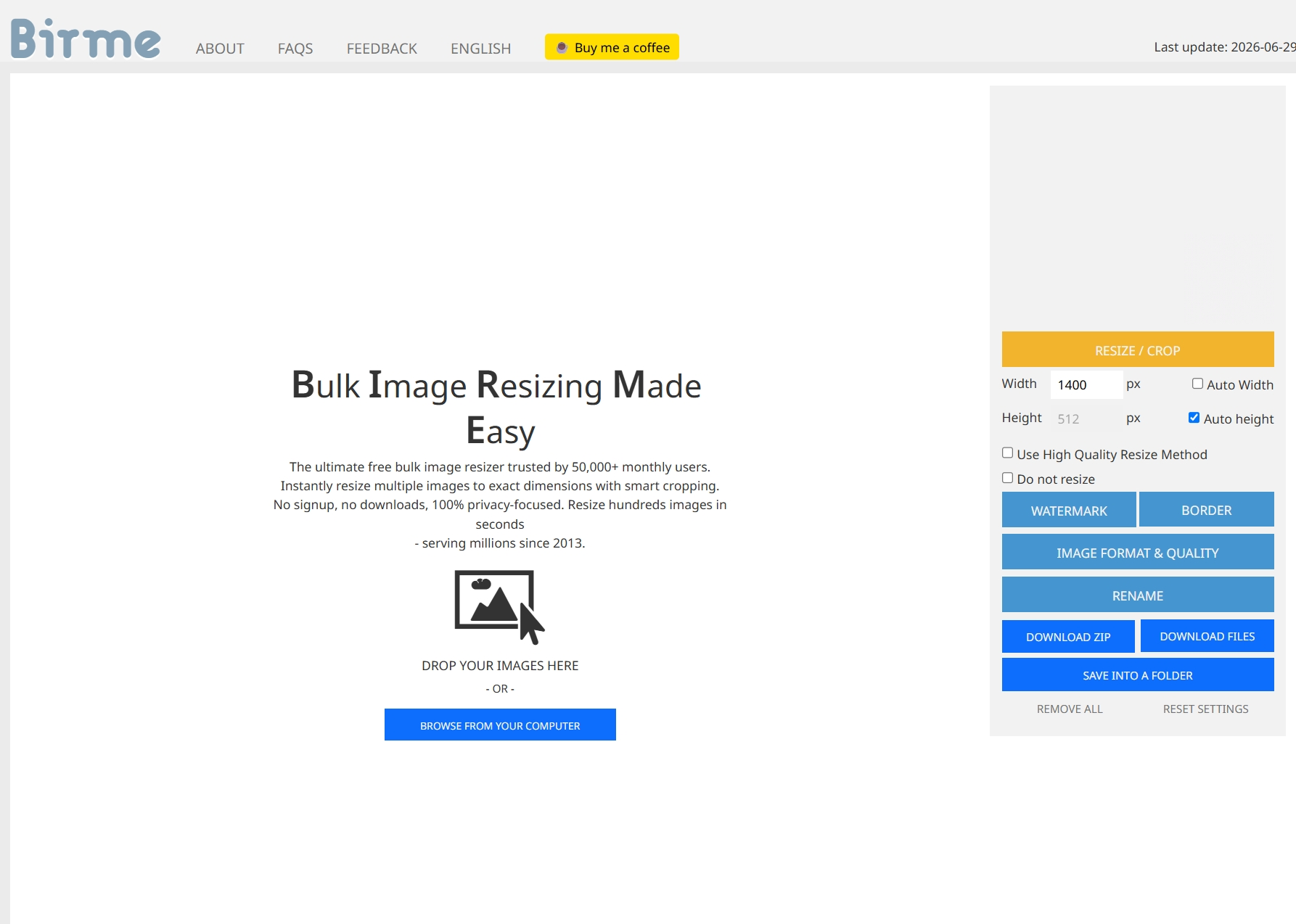
Task: Expand the Border settings panel
Action: pos(1207,510)
